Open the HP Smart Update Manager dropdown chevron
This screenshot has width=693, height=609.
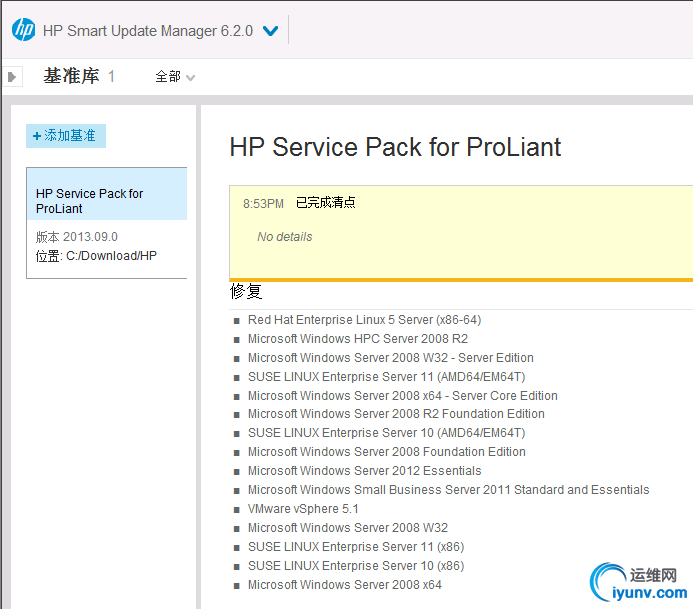pyautogui.click(x=270, y=31)
